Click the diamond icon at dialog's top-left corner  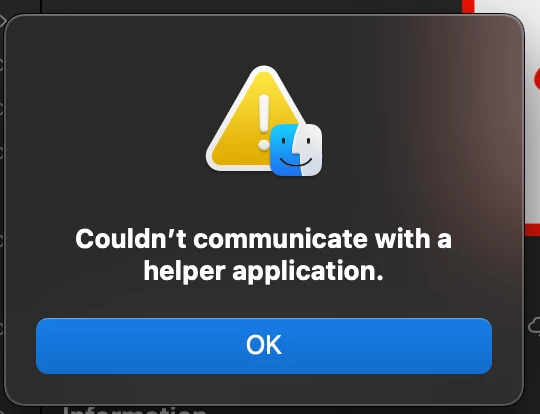click(2, 21)
